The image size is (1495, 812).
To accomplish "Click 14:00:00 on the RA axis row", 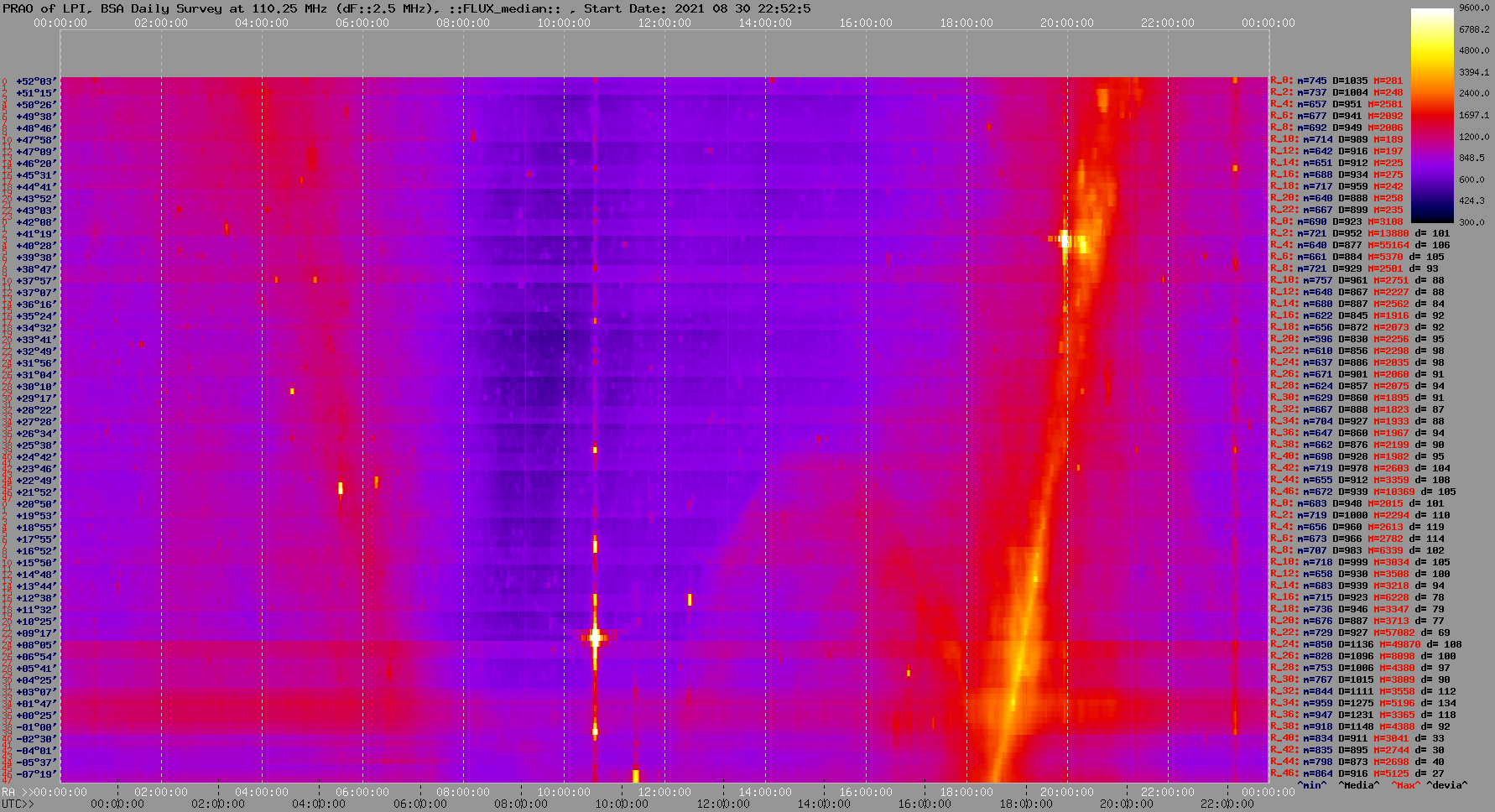I will pyautogui.click(x=765, y=793).
